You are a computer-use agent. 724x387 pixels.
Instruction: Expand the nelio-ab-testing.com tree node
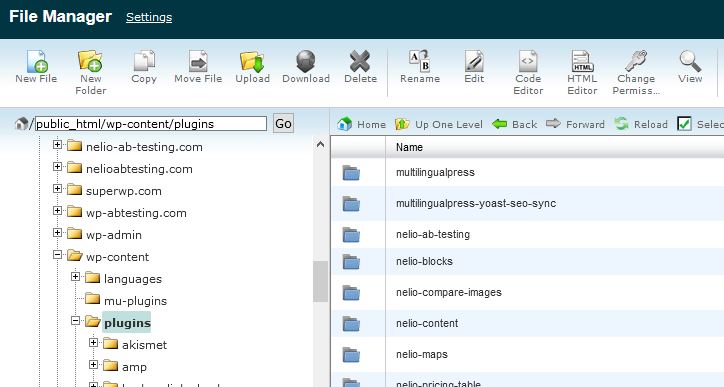click(x=57, y=145)
